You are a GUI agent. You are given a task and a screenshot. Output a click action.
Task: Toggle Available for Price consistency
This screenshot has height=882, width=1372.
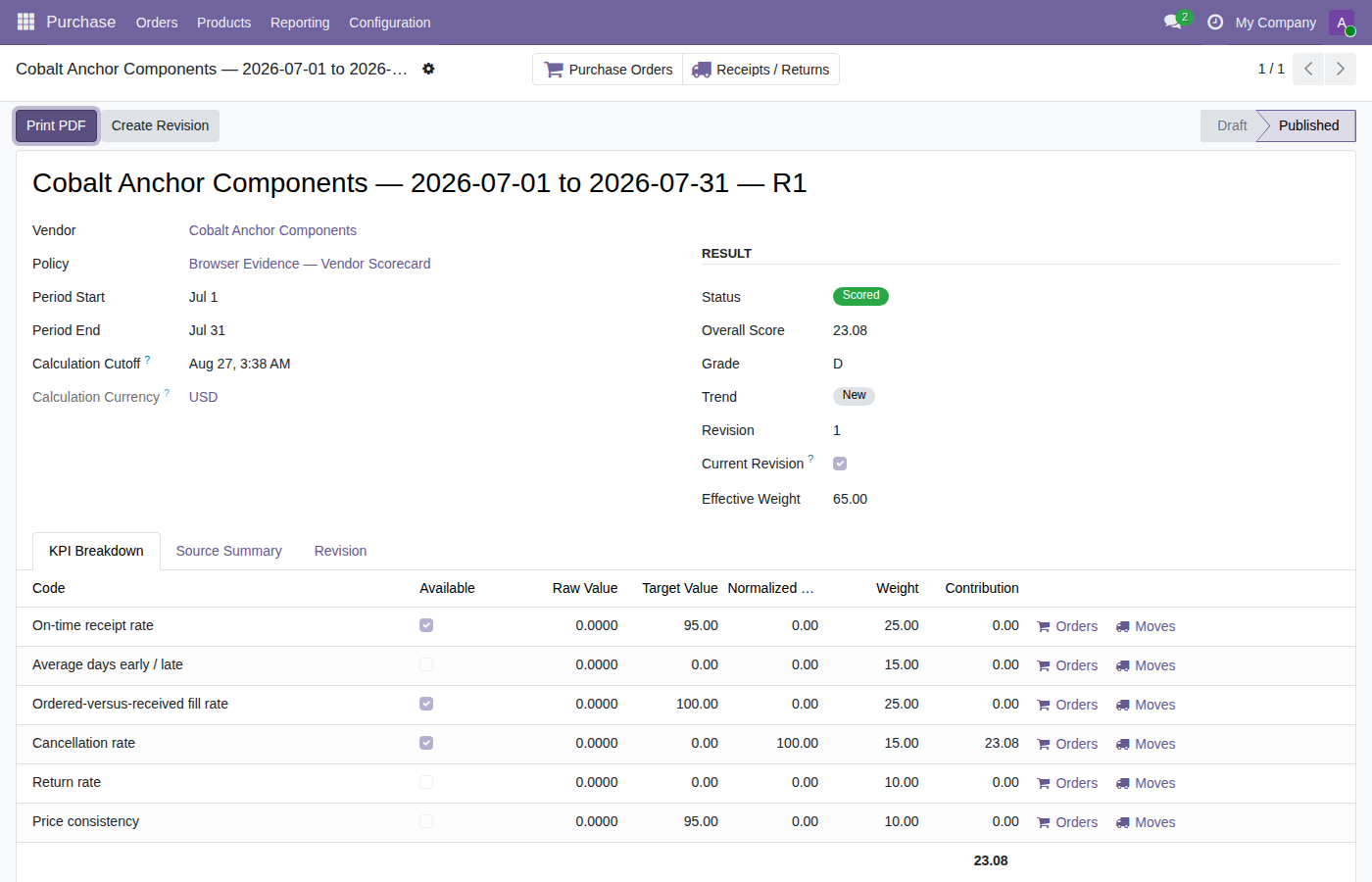coord(426,821)
